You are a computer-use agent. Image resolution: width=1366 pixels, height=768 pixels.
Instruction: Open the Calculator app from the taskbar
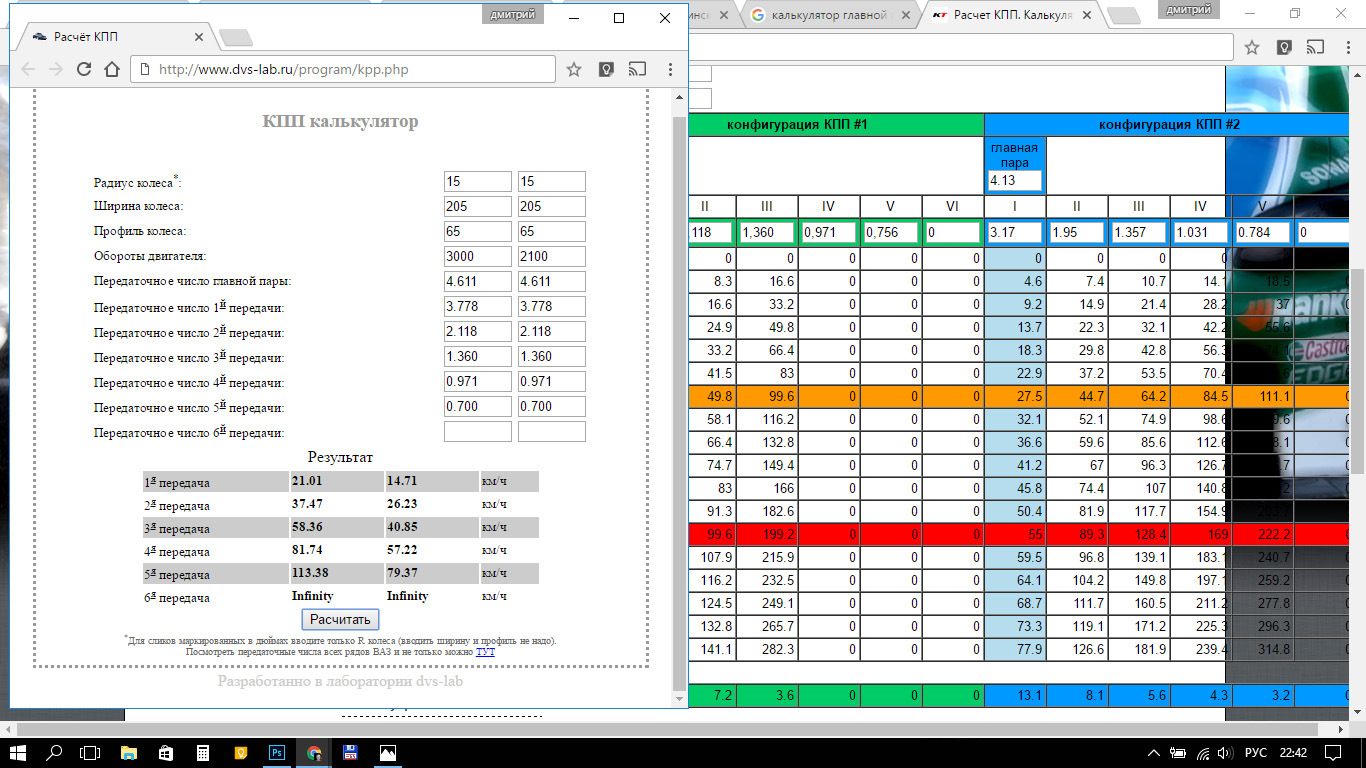[x=203, y=753]
